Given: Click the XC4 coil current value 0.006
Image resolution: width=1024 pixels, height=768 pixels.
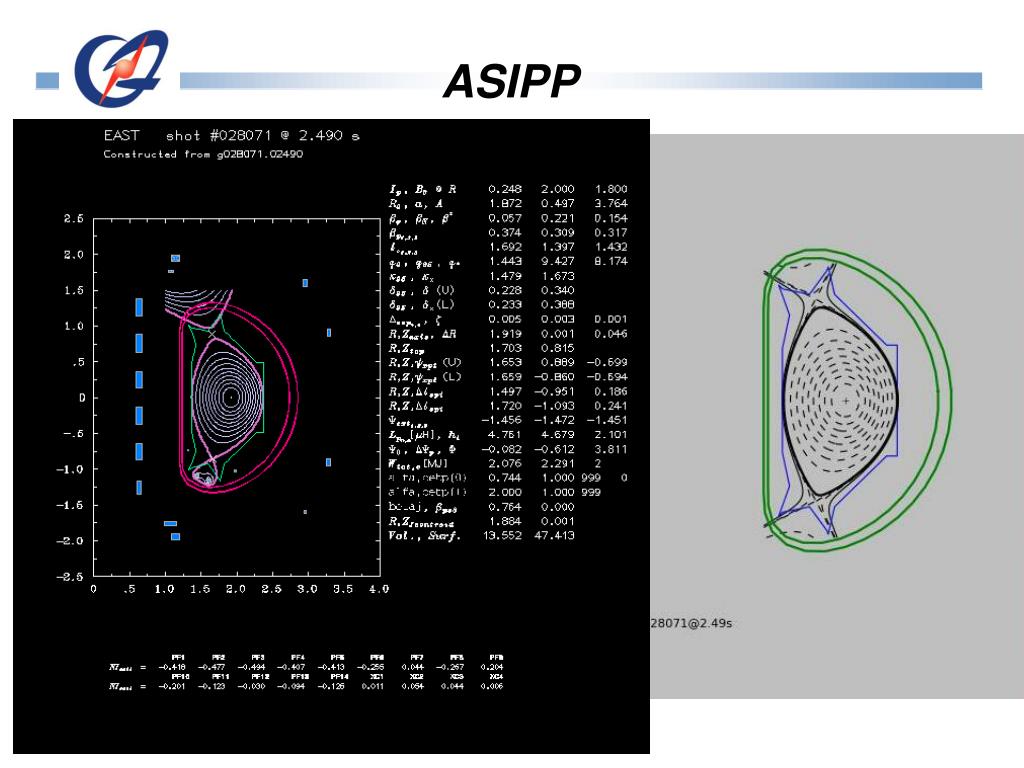Looking at the screenshot, I should click(492, 687).
